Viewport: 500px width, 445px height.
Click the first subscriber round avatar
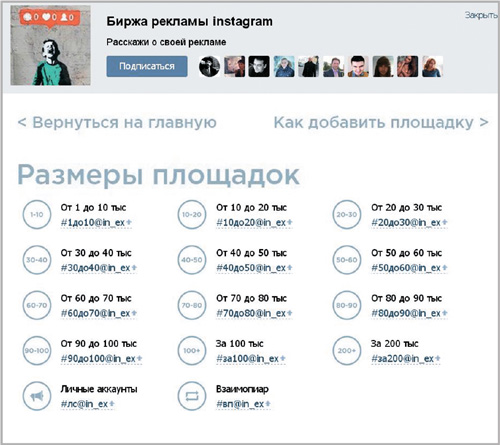pos(209,66)
